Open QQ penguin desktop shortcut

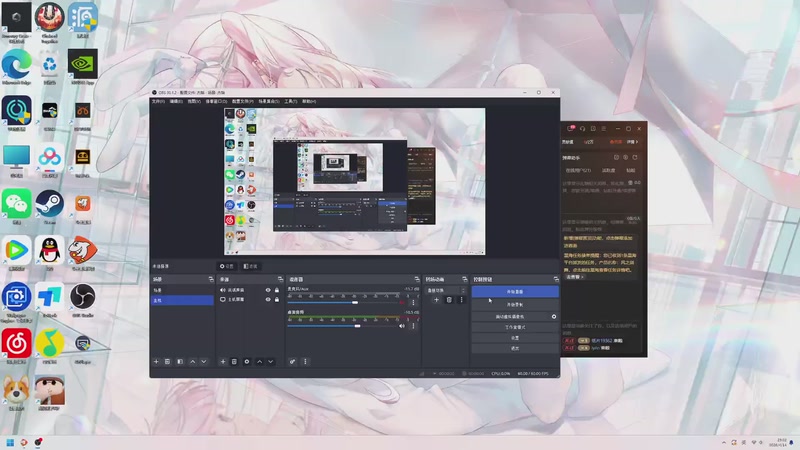point(49,253)
